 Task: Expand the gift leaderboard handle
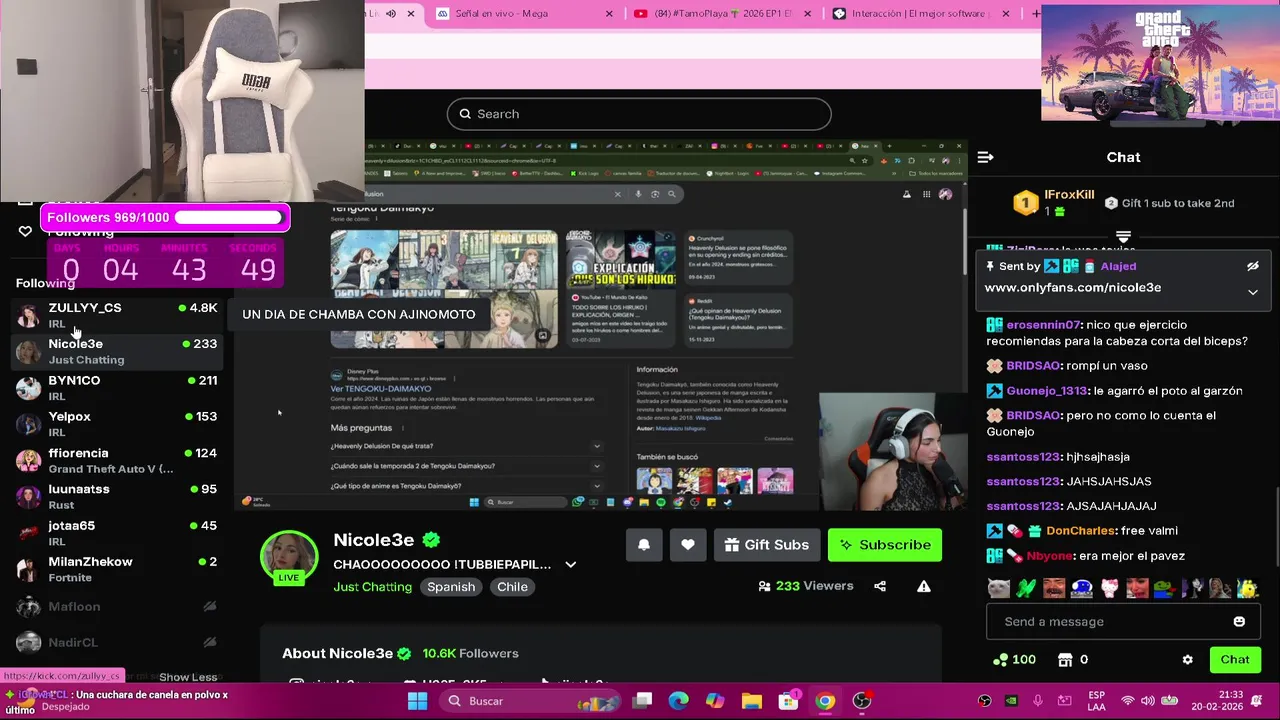1123,237
